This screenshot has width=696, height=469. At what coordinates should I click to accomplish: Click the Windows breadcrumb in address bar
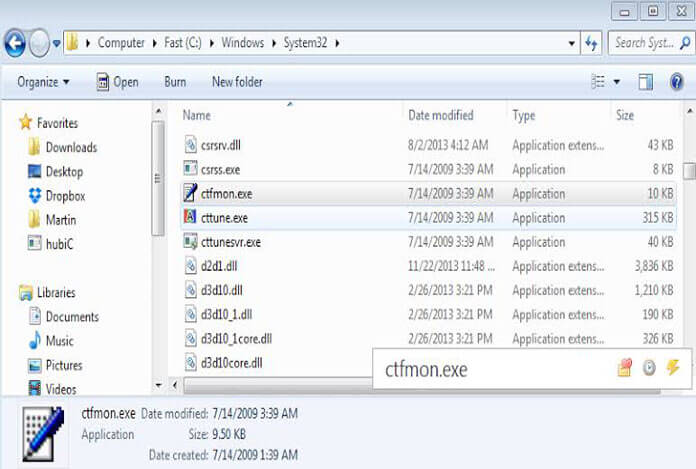[243, 43]
